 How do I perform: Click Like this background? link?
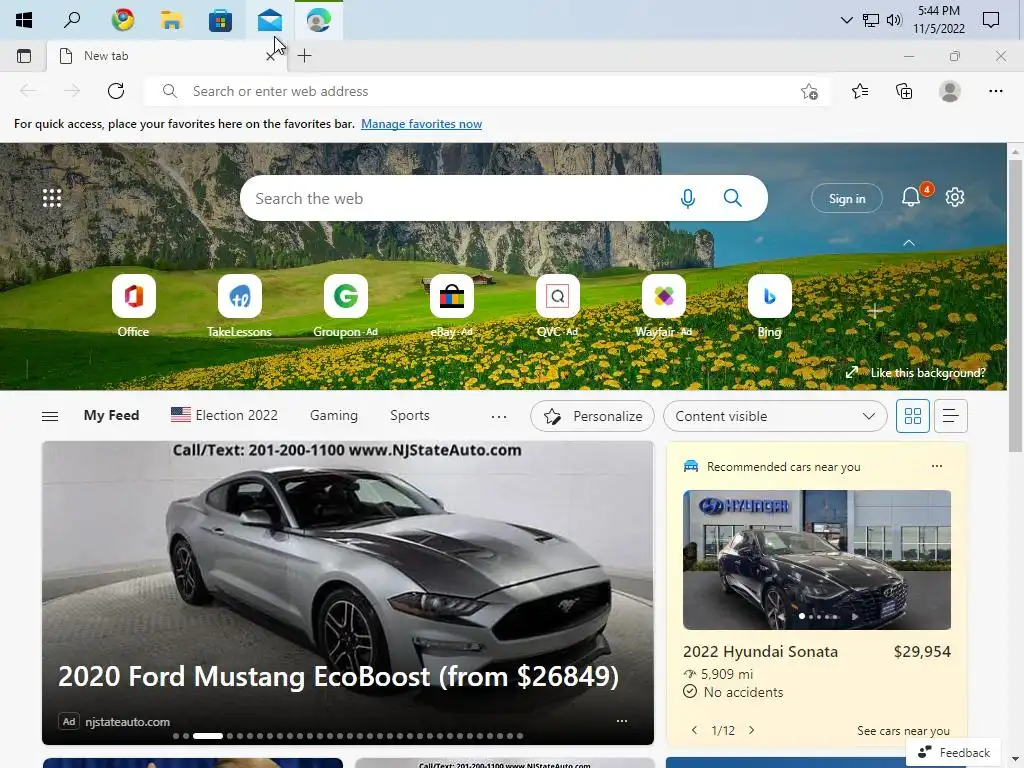[x=927, y=373]
